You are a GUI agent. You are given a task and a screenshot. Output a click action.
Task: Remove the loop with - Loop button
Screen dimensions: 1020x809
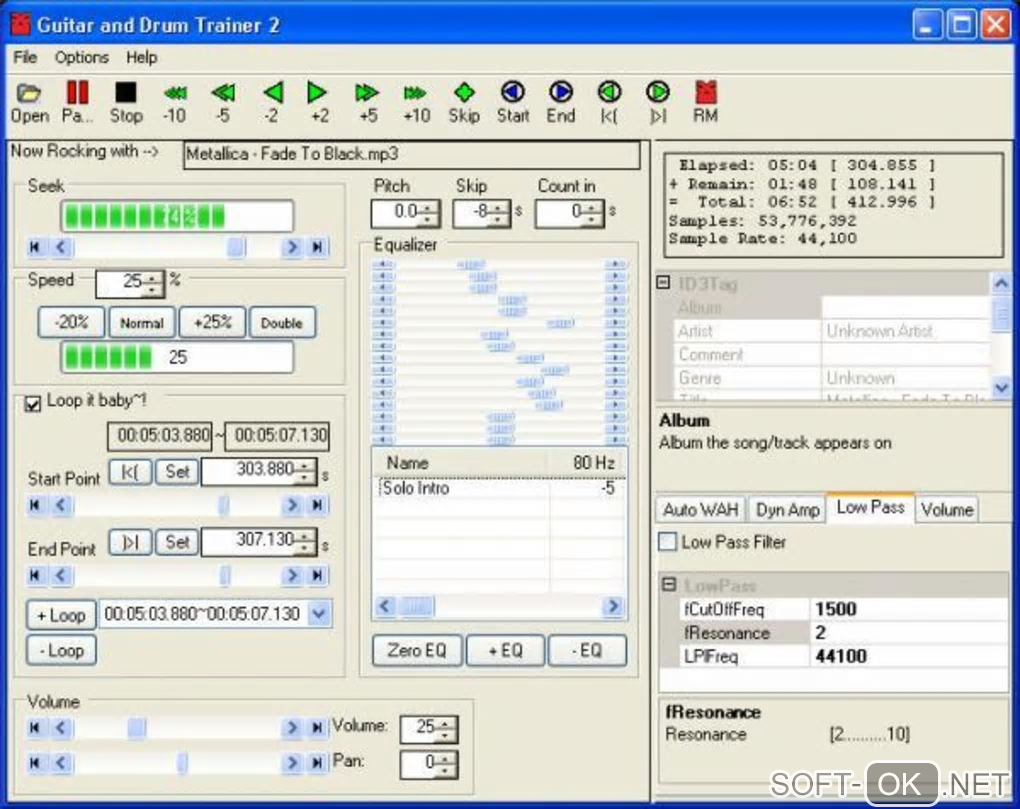[x=61, y=650]
